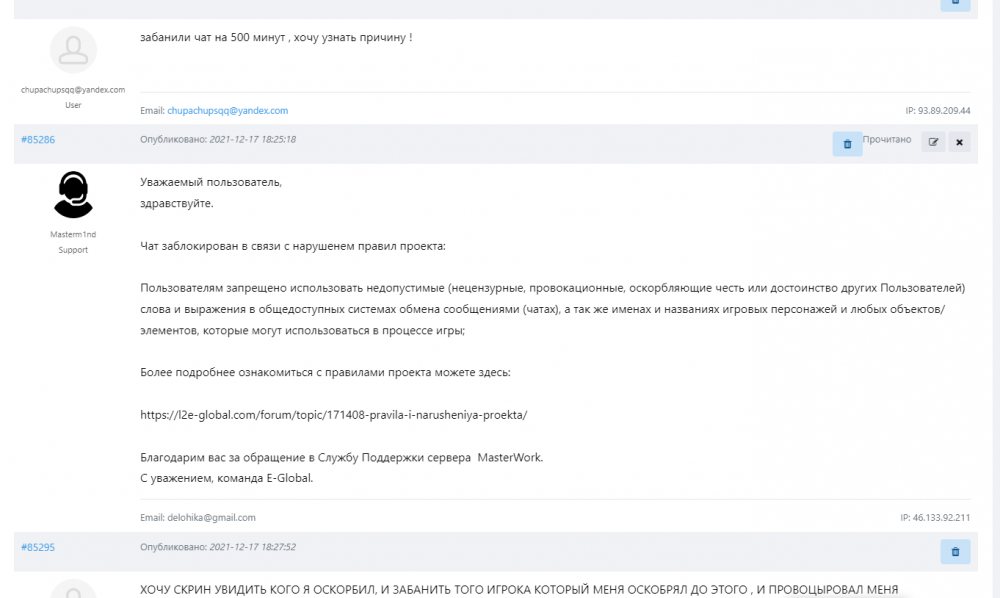
Task: Click the trash icon at top right
Action: click(x=955, y=3)
